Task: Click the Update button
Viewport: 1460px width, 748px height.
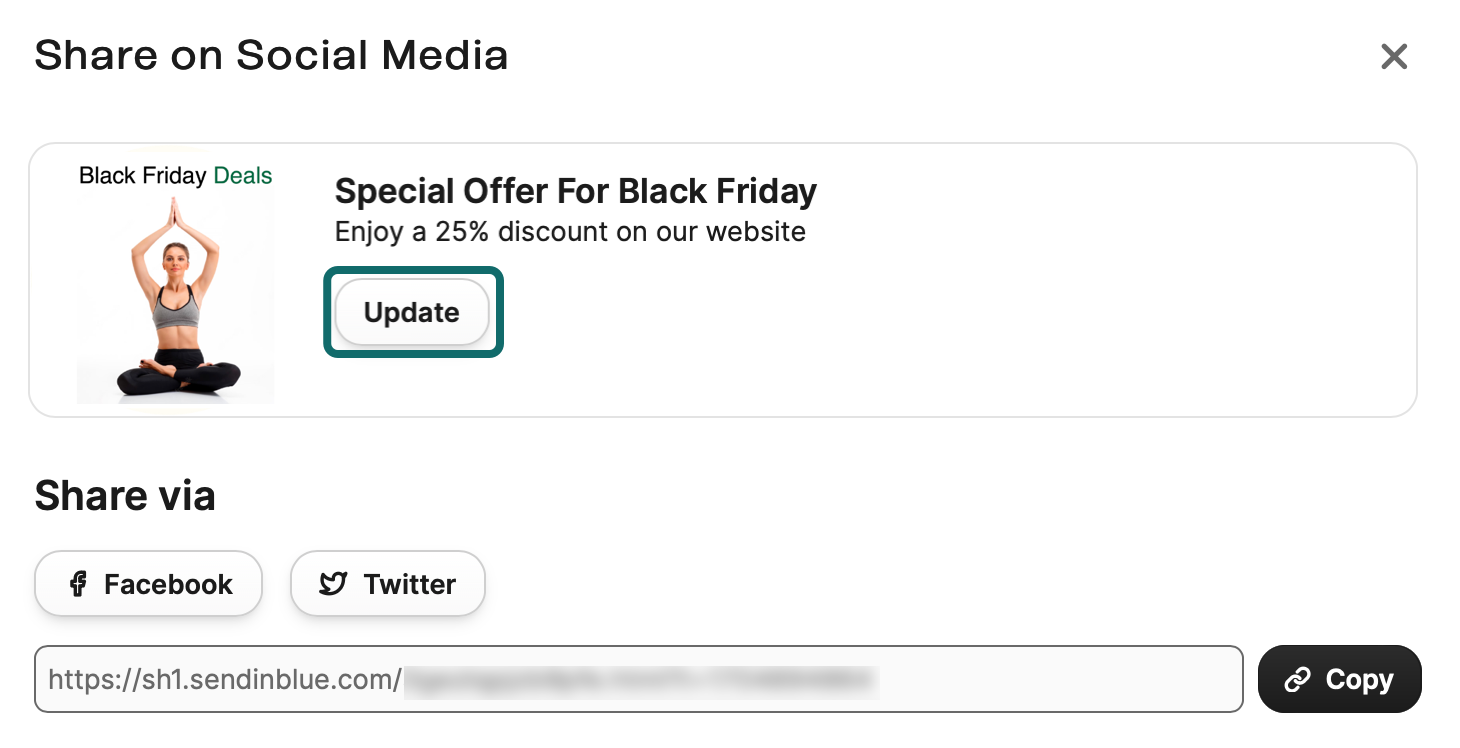Action: coord(411,313)
